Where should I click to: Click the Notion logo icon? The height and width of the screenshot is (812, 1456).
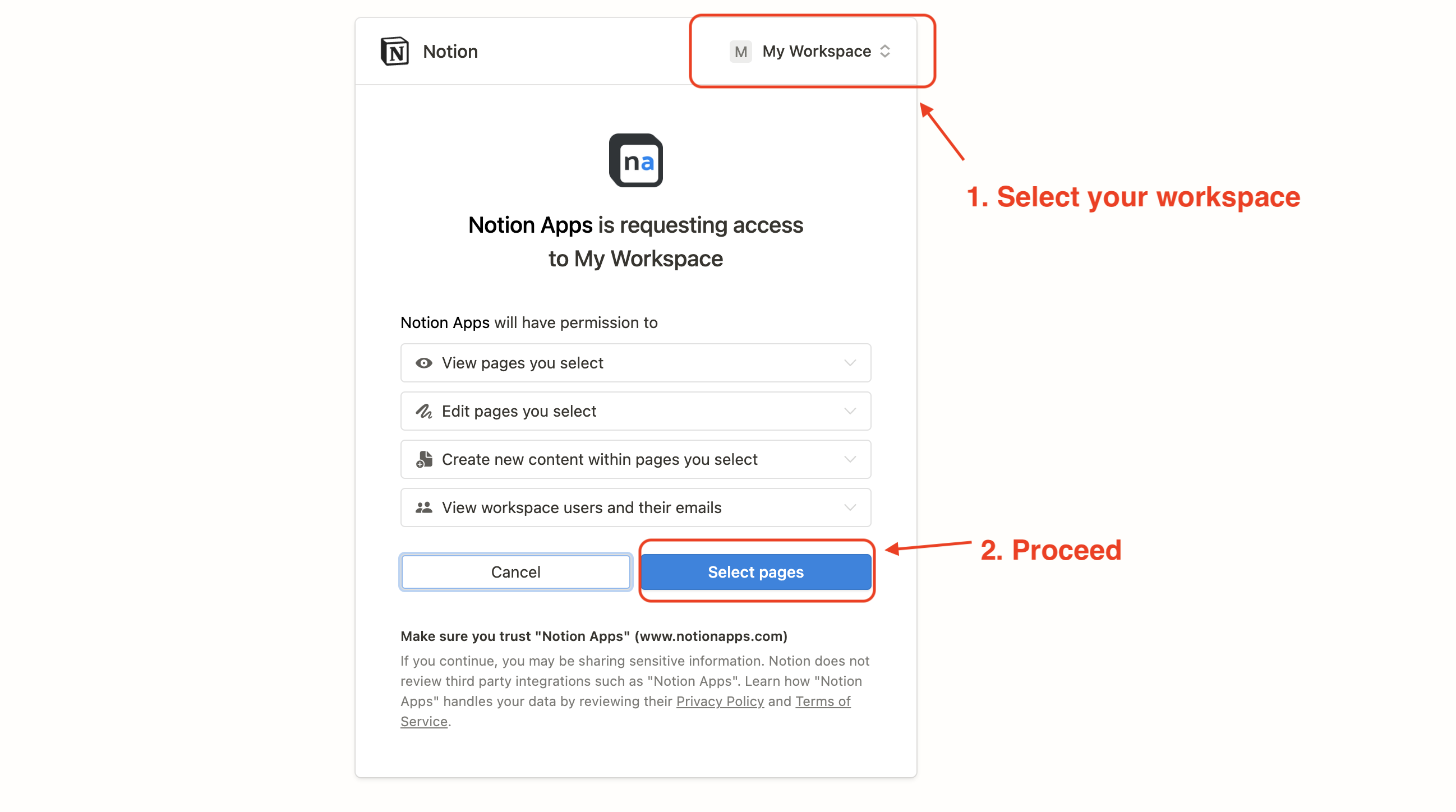(394, 52)
